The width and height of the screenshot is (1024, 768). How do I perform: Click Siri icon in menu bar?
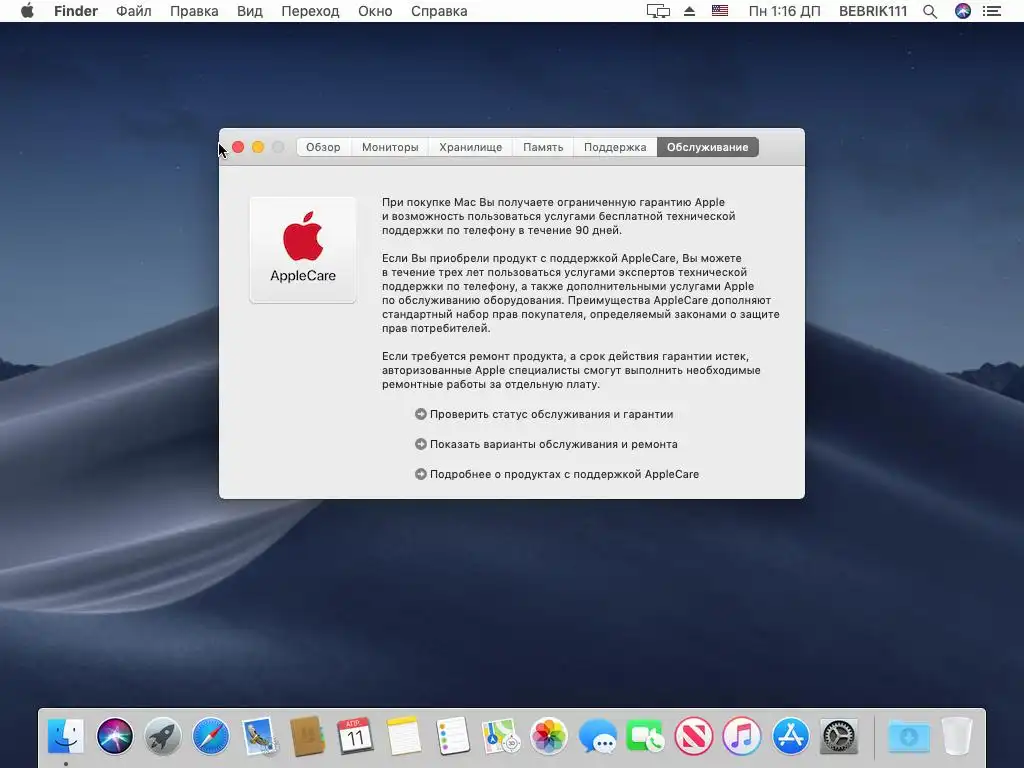[x=963, y=11]
